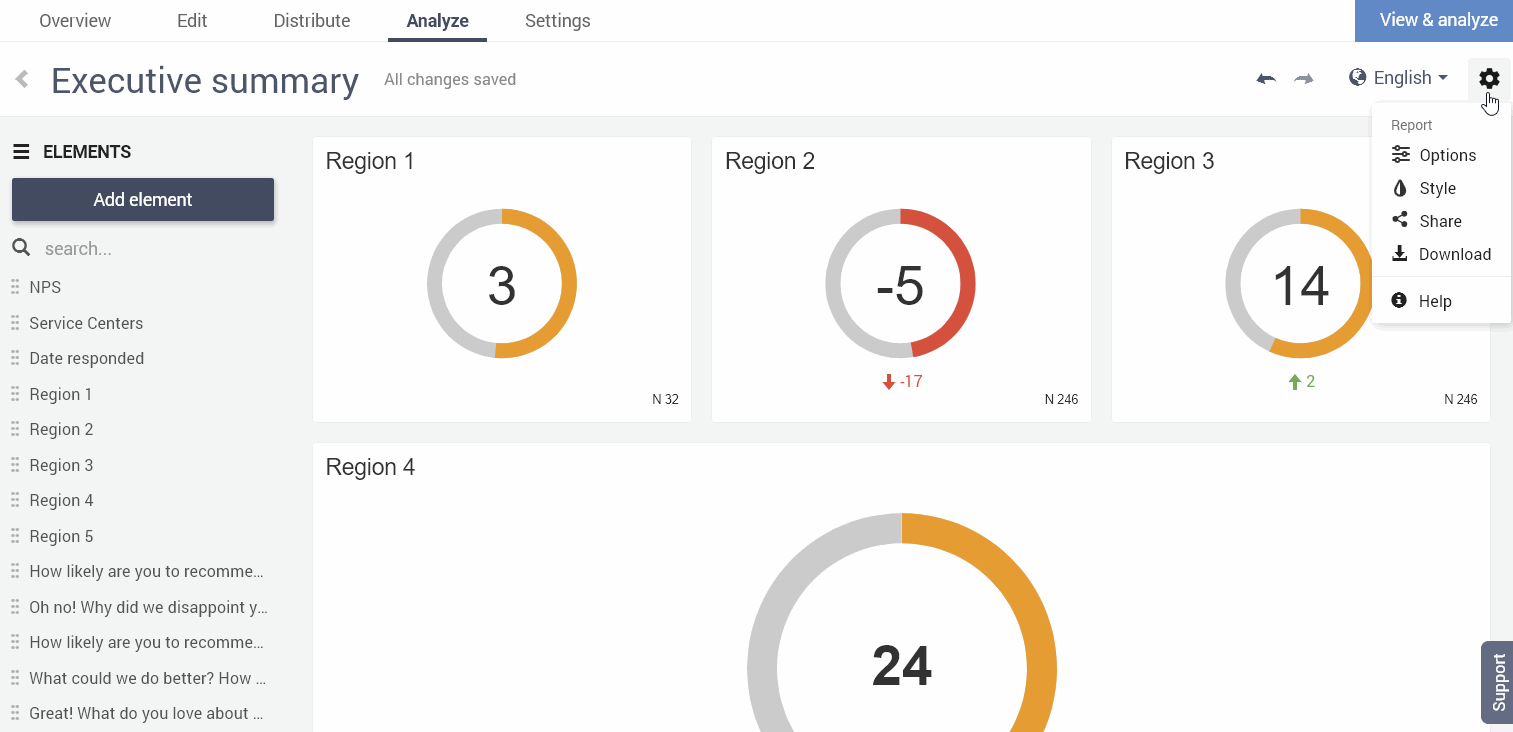Select the Date responded element

pos(87,358)
